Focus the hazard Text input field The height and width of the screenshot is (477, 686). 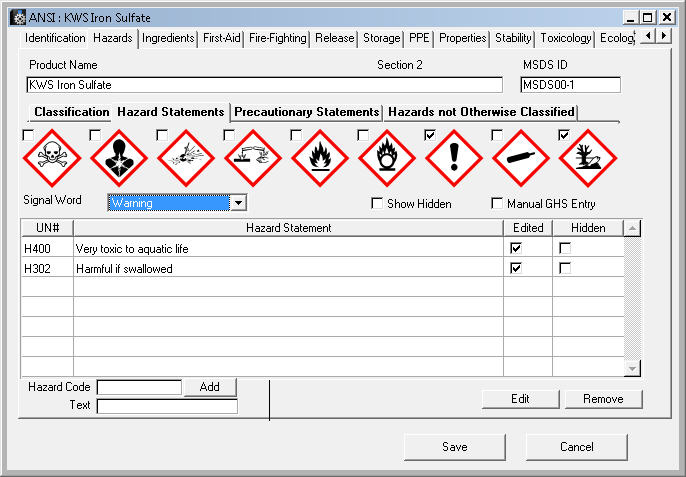tap(167, 406)
